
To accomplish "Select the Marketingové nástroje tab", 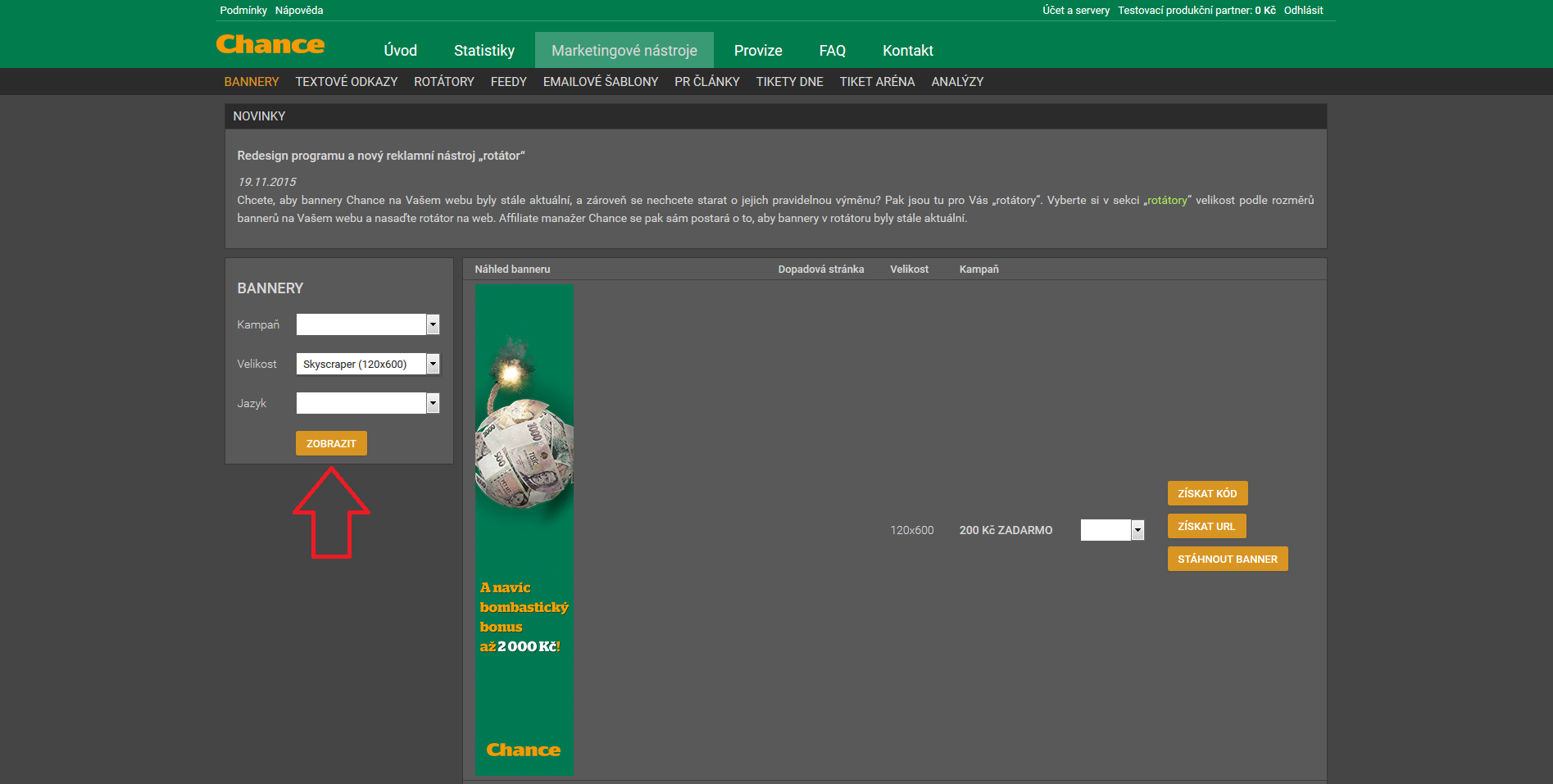I will coord(624,50).
